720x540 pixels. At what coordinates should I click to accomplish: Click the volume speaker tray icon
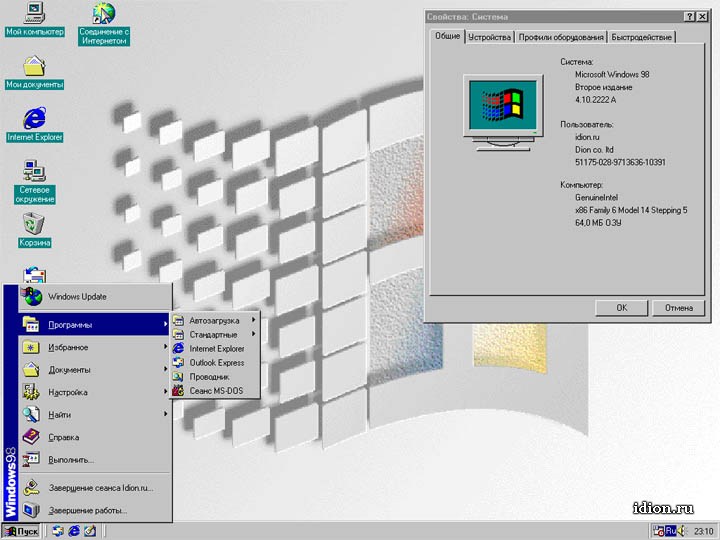(x=681, y=531)
